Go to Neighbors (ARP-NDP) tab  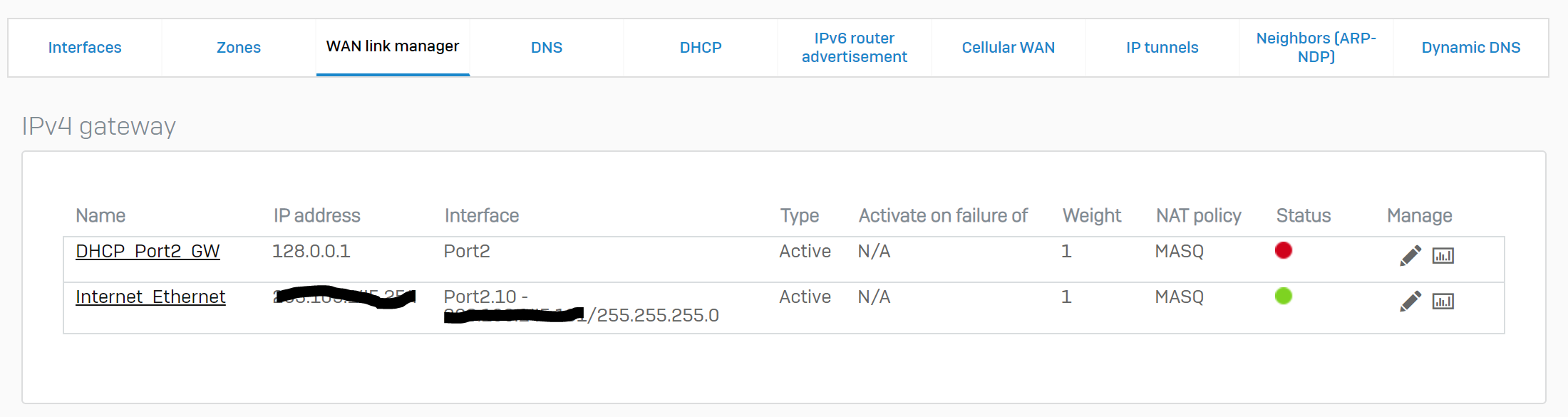tap(1316, 48)
